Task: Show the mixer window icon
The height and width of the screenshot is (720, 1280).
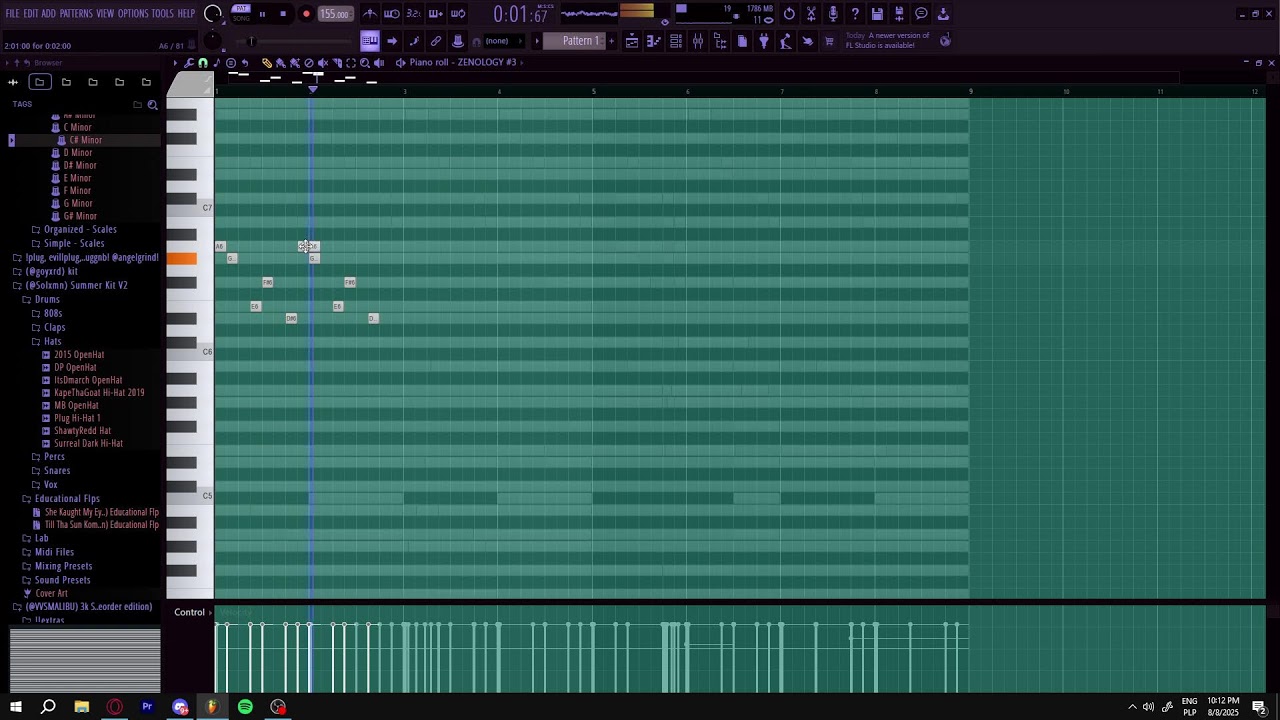Action: click(698, 41)
